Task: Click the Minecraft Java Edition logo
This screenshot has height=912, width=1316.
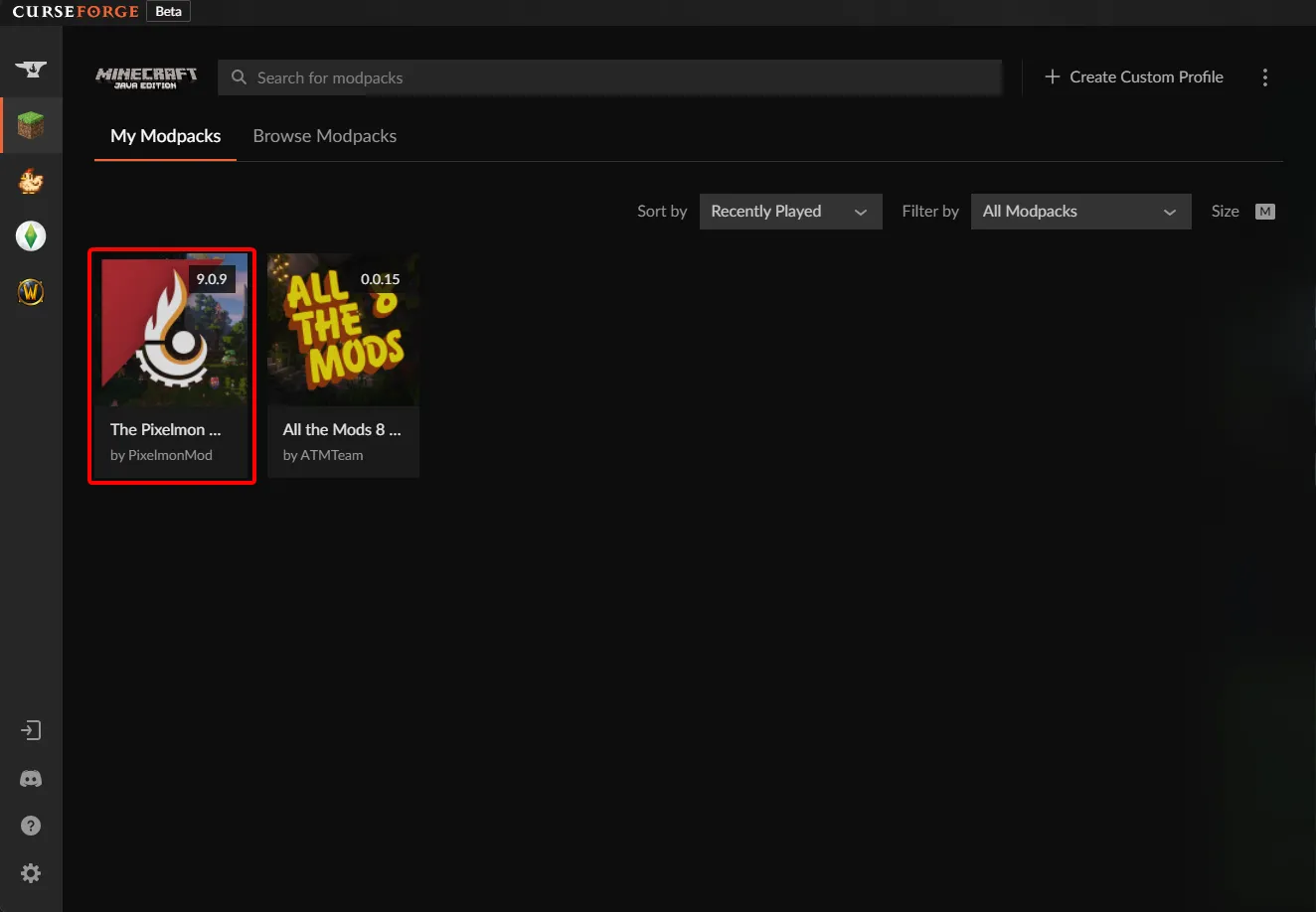Action: 146,77
